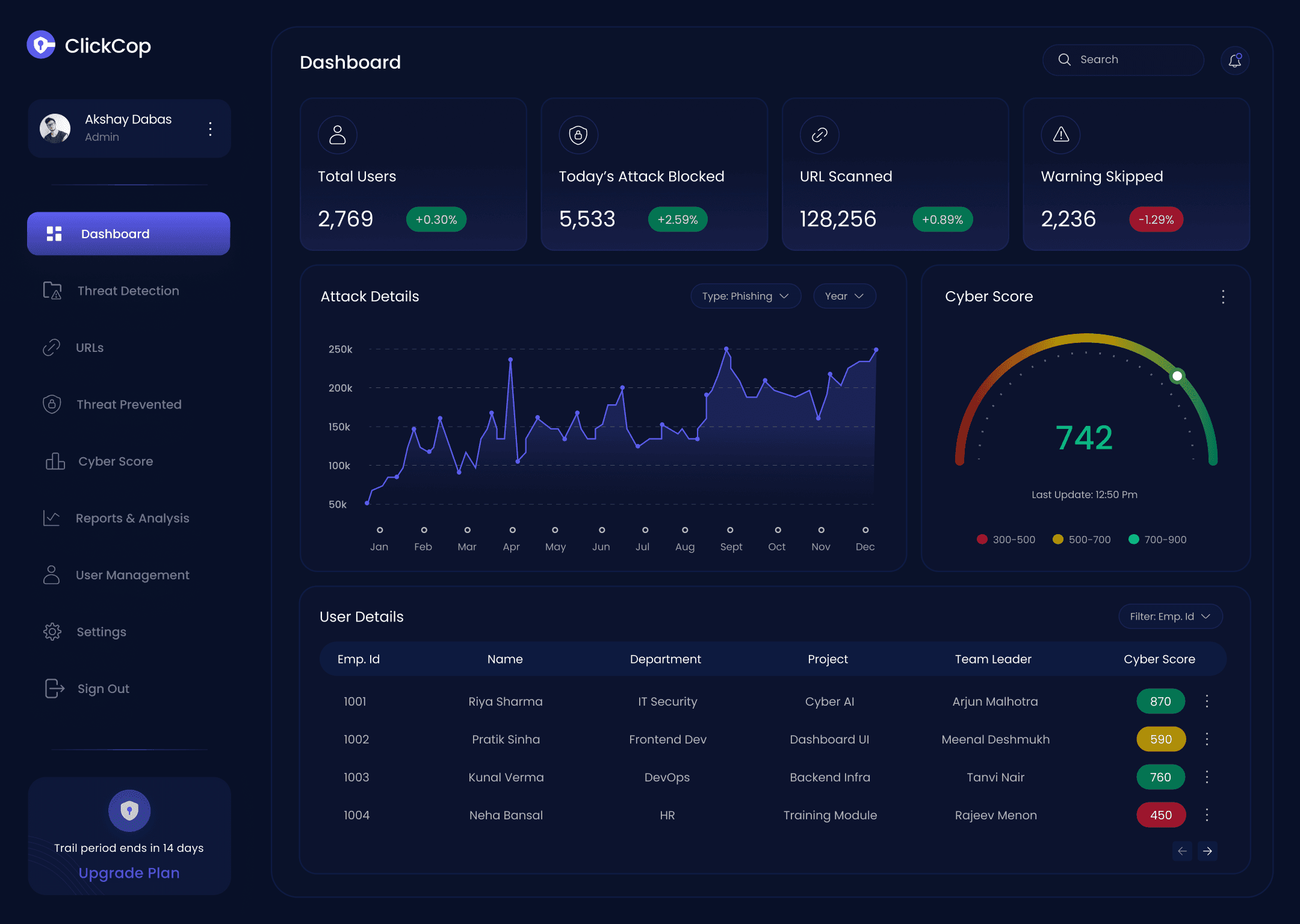Click the Warning Skipped triangle icon
Viewport: 1300px width, 924px height.
click(1060, 135)
